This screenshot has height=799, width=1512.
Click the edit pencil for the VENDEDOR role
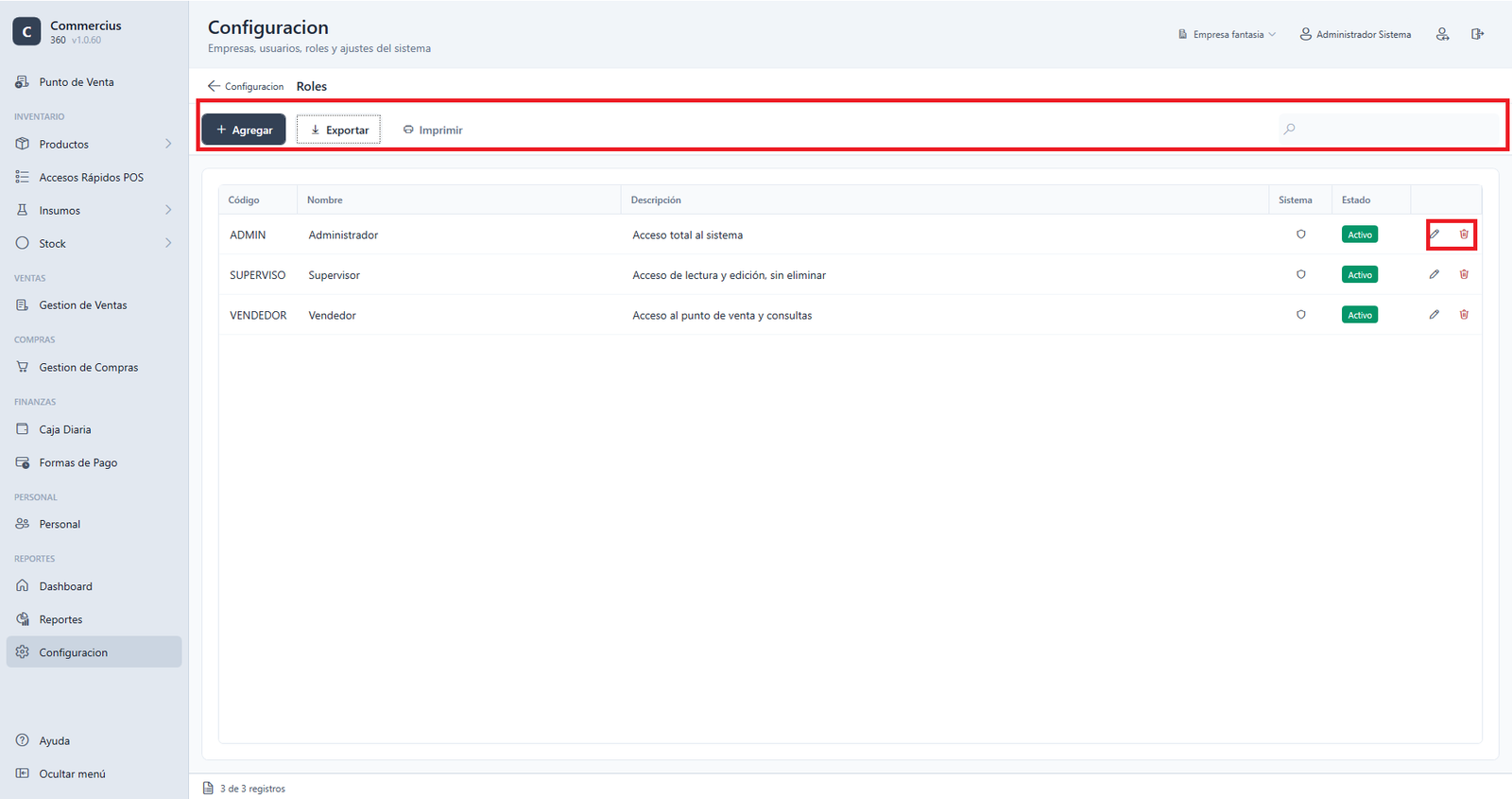1435,315
